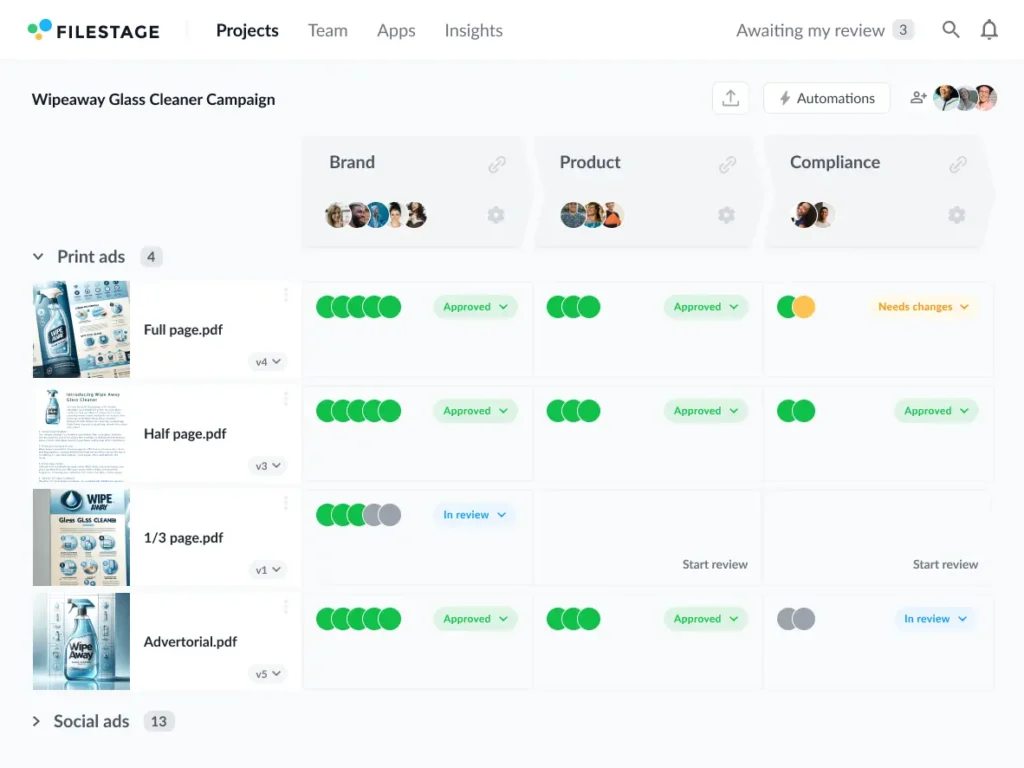Image resolution: width=1024 pixels, height=768 pixels.
Task: Open Product reviewer group settings gear
Action: pyautogui.click(x=726, y=215)
